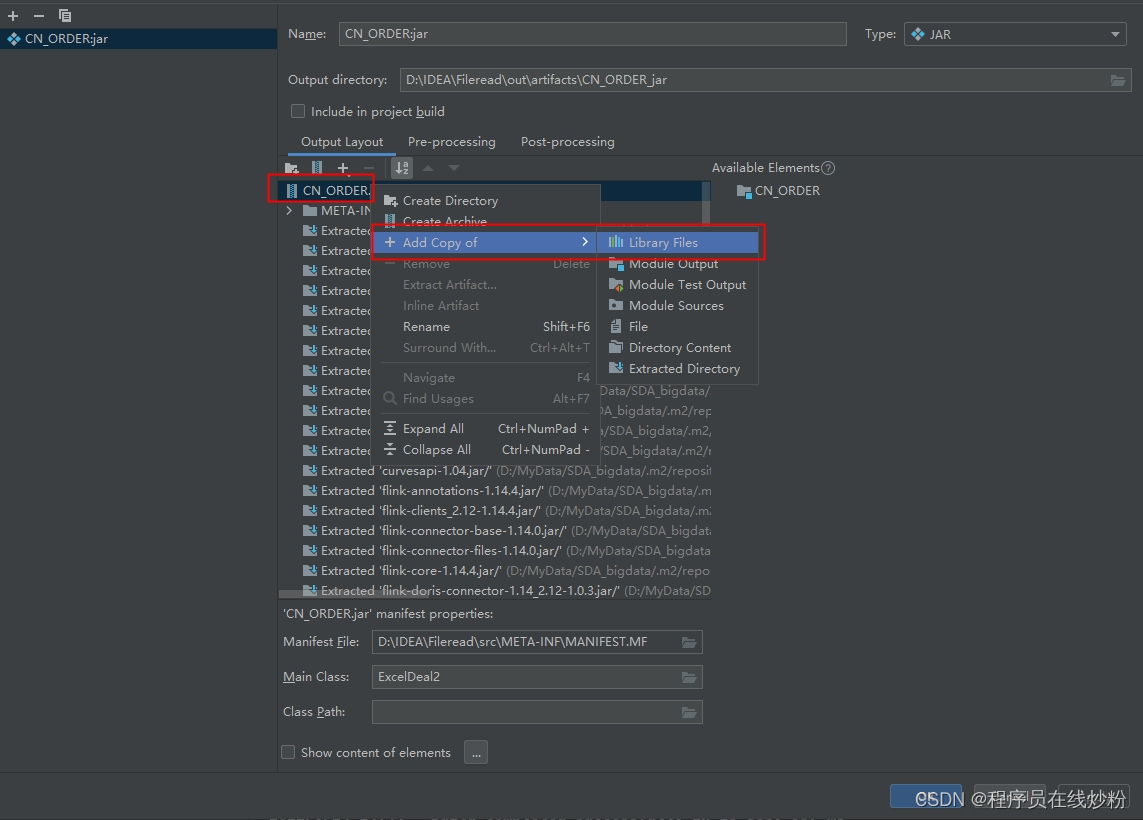Expand the META-INF folder node
Screen dimensions: 1143x820
point(289,211)
